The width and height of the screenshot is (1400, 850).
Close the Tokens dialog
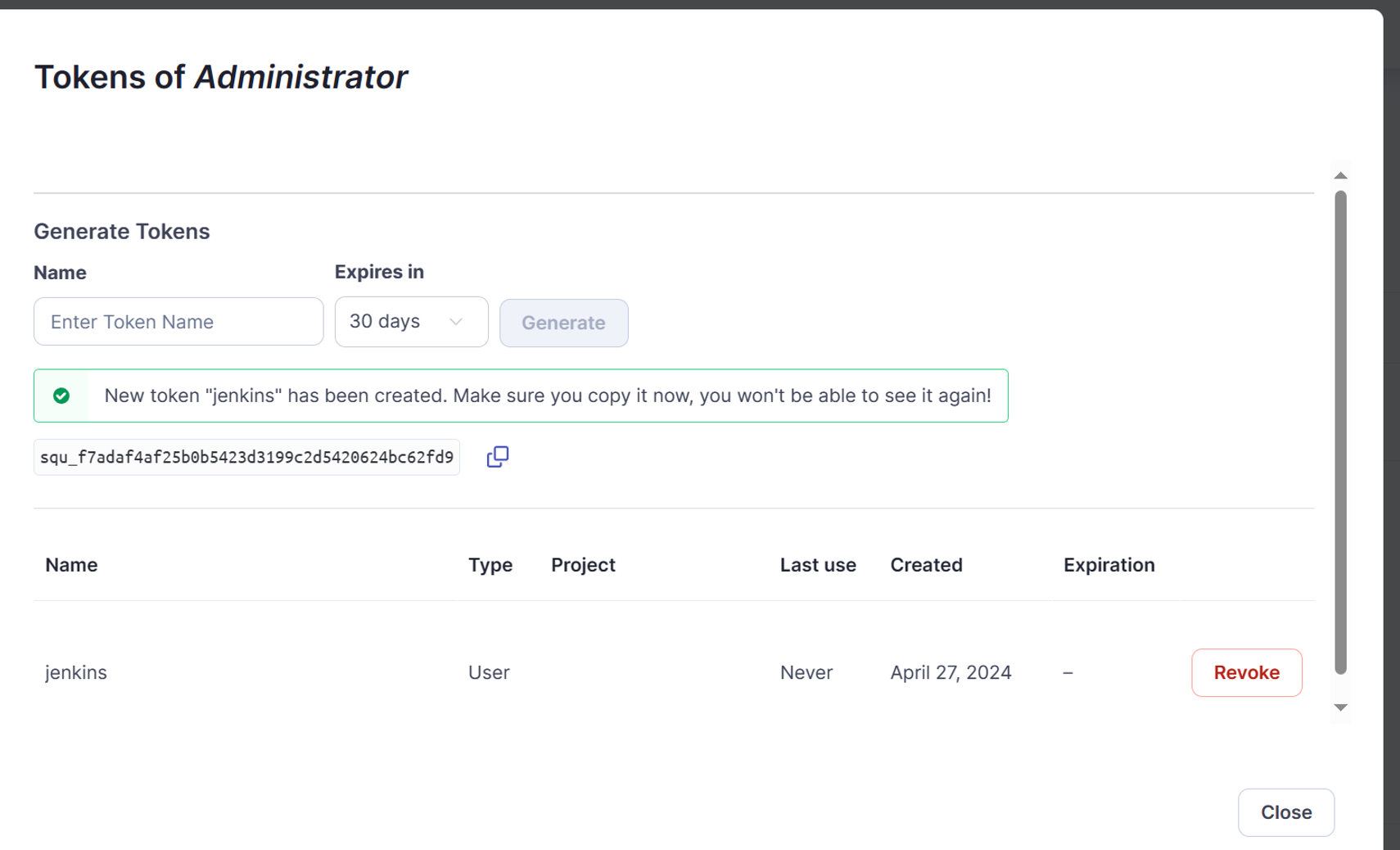tap(1285, 812)
